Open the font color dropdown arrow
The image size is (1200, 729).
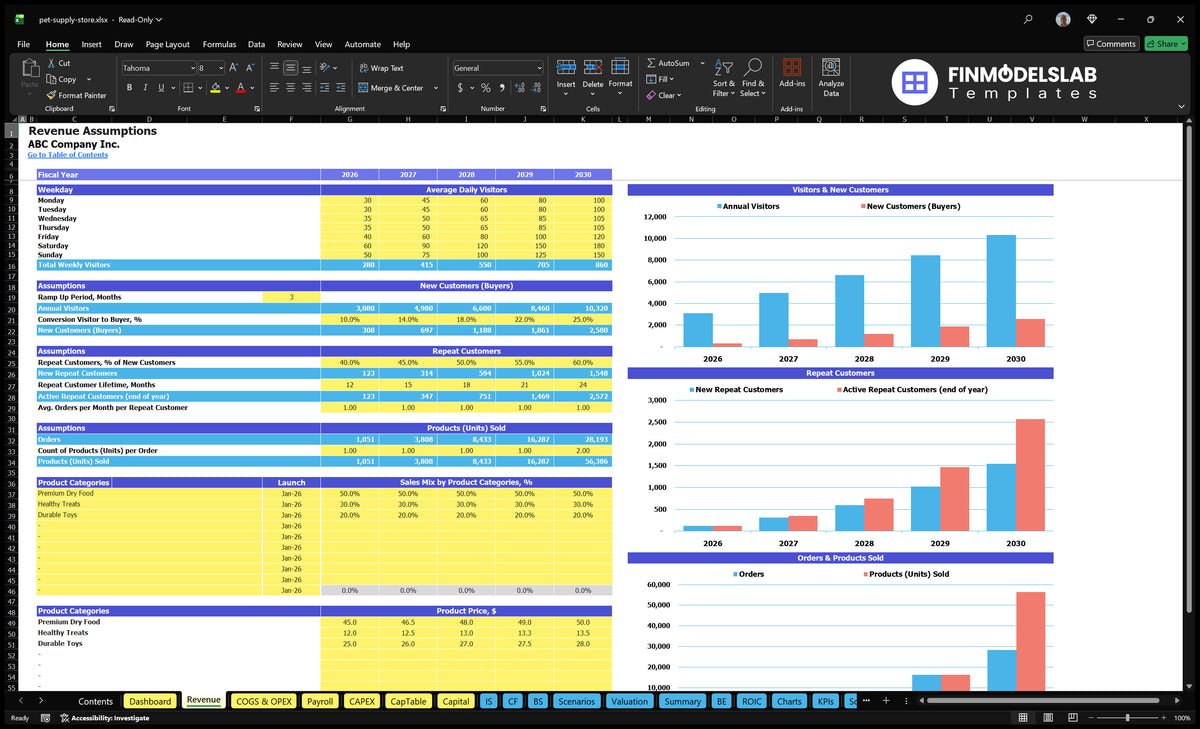click(251, 88)
